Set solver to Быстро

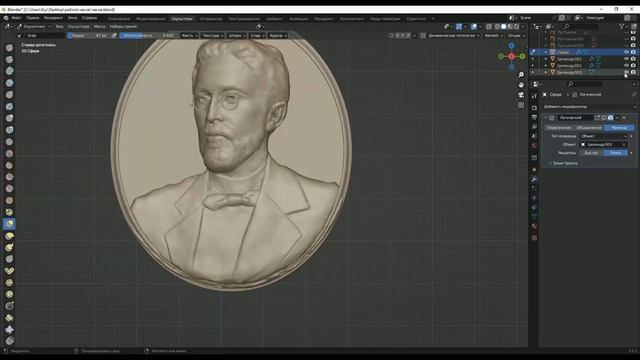point(591,153)
